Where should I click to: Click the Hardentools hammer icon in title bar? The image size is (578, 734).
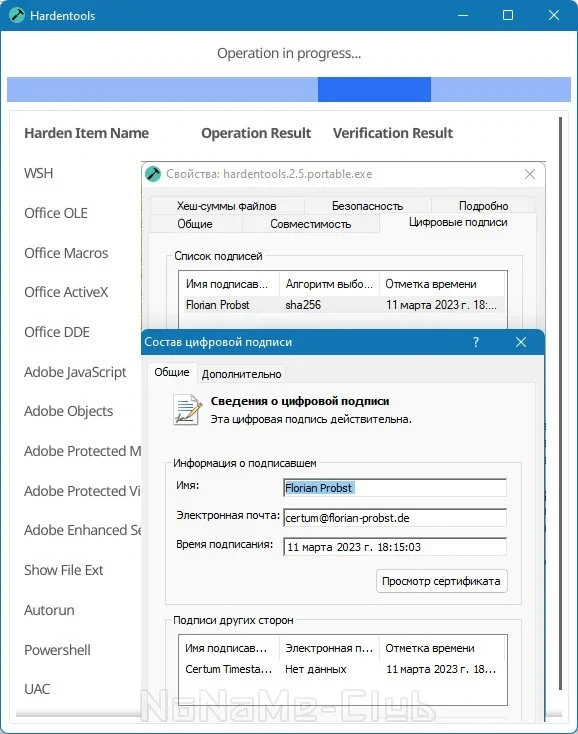coord(17,15)
